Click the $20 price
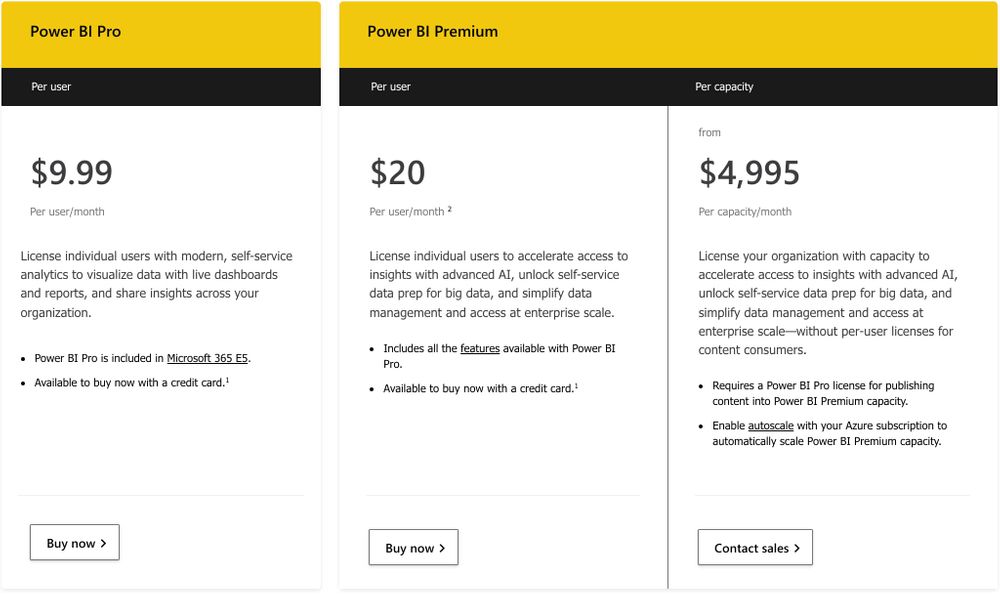The image size is (1000, 595). (397, 173)
